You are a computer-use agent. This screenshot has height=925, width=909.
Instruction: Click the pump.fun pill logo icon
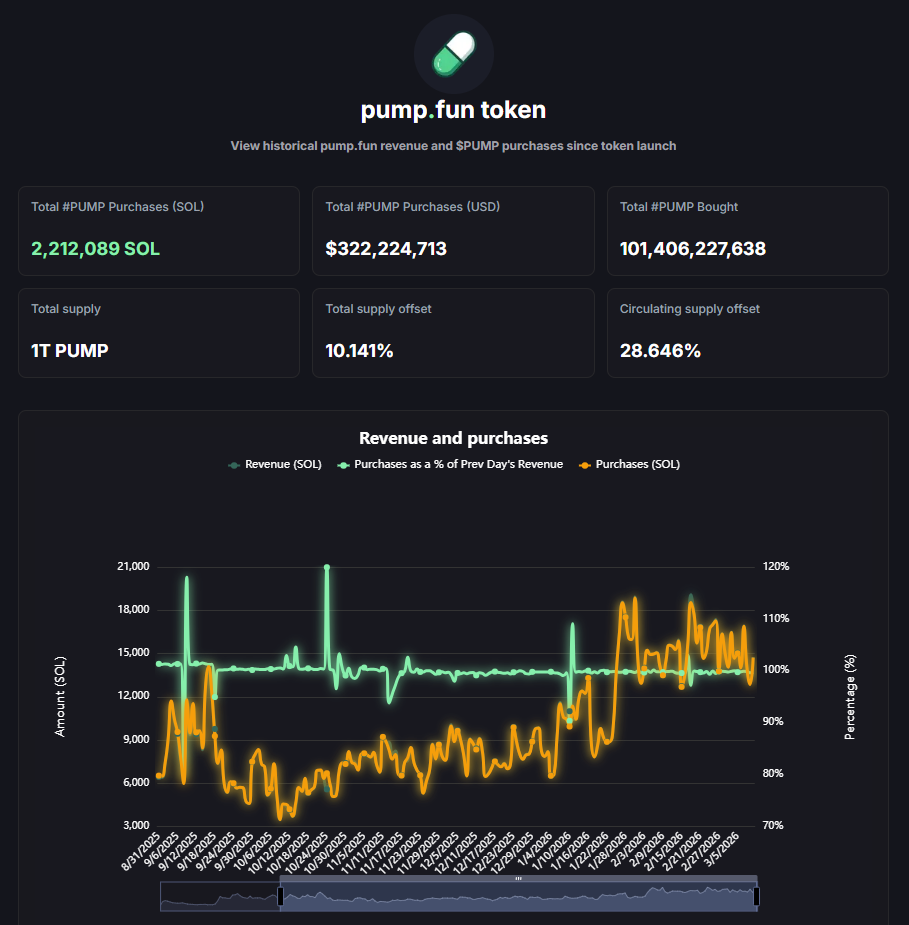453,54
